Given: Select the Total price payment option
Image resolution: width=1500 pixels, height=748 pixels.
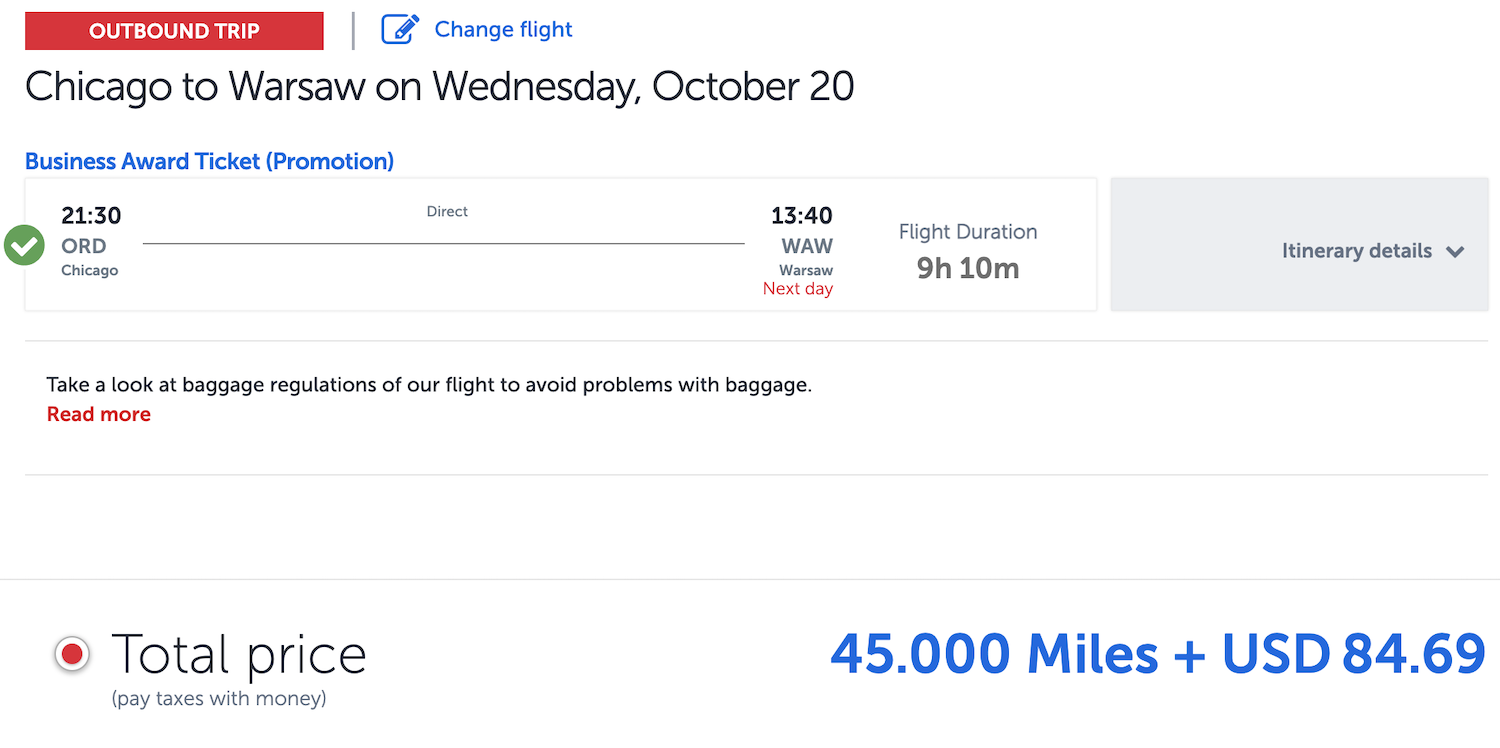Looking at the screenshot, I should 72,652.
